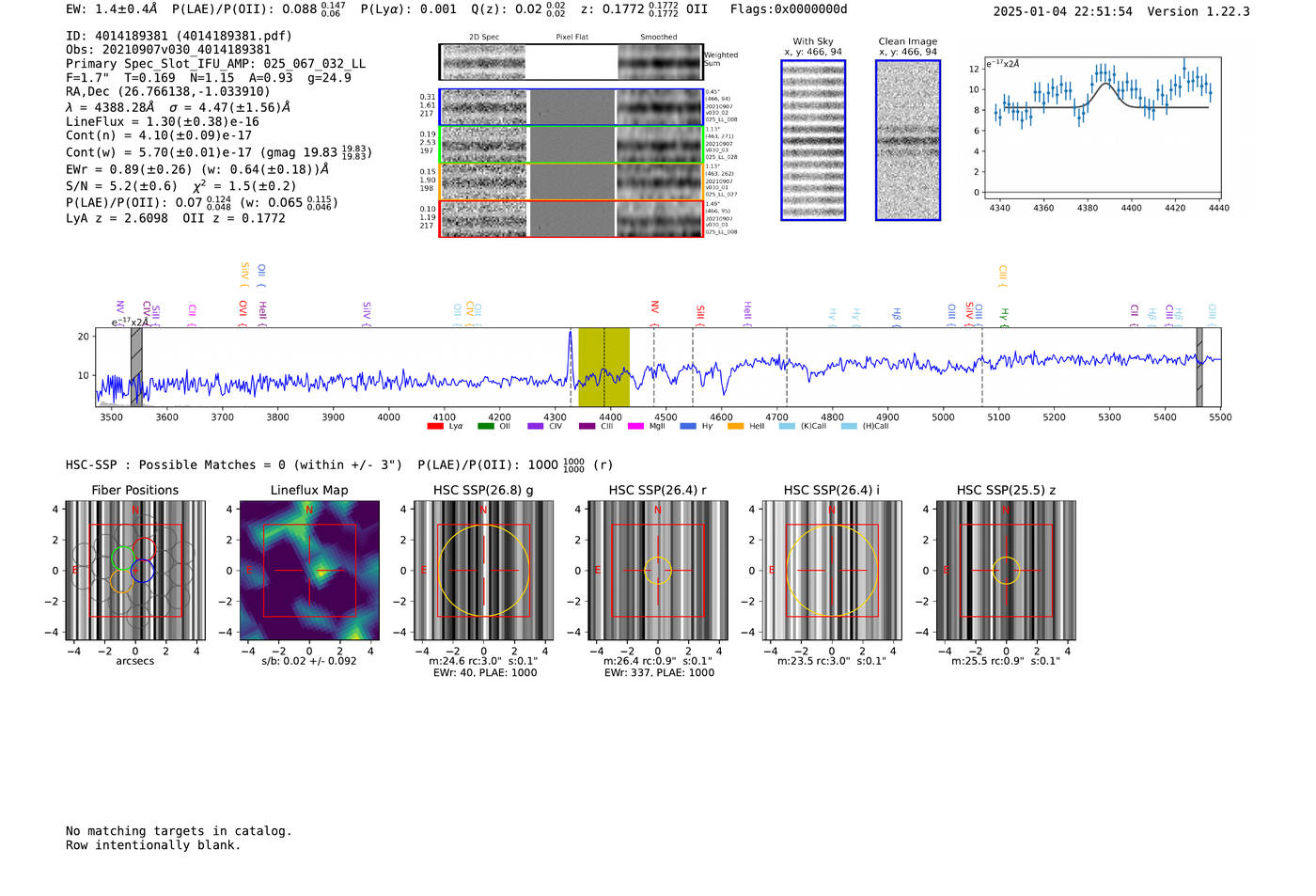Screen dimensions: 1316x896
Task: Click the hatched gray band near 5460 Å
Action: point(1199,368)
